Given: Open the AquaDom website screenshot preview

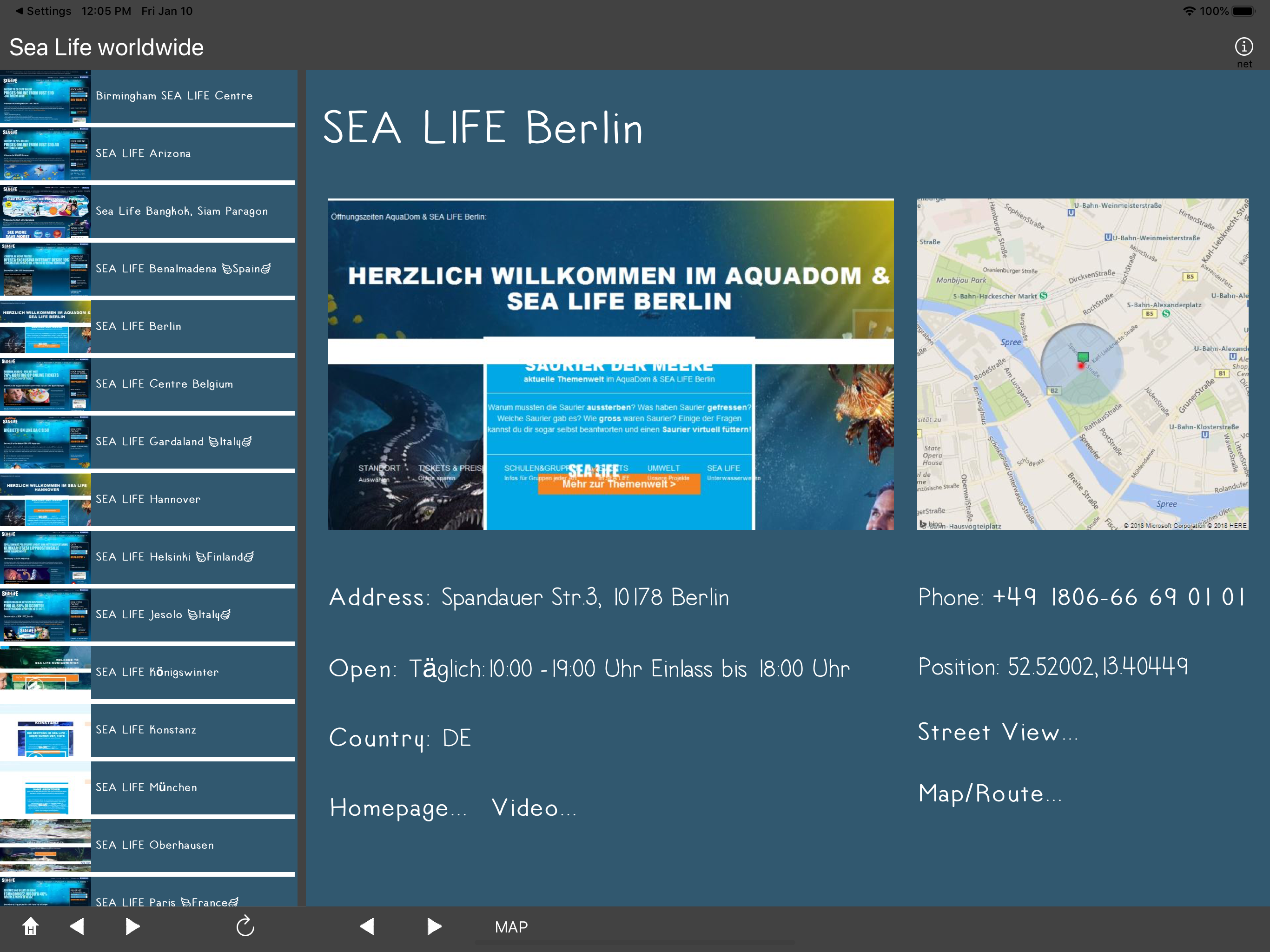Looking at the screenshot, I should 611,364.
